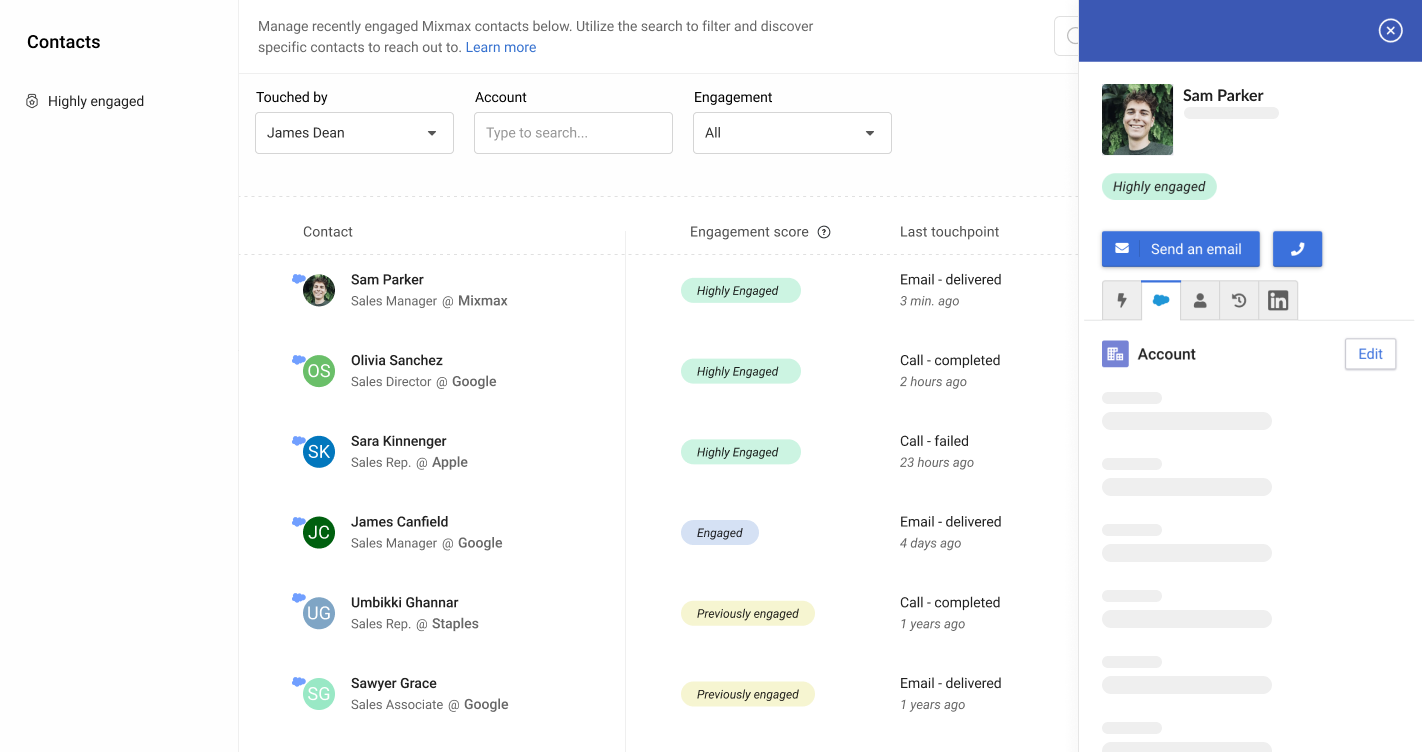Click Sales Rep. @ Apple subtitle
1422x752 pixels.
[x=409, y=463]
